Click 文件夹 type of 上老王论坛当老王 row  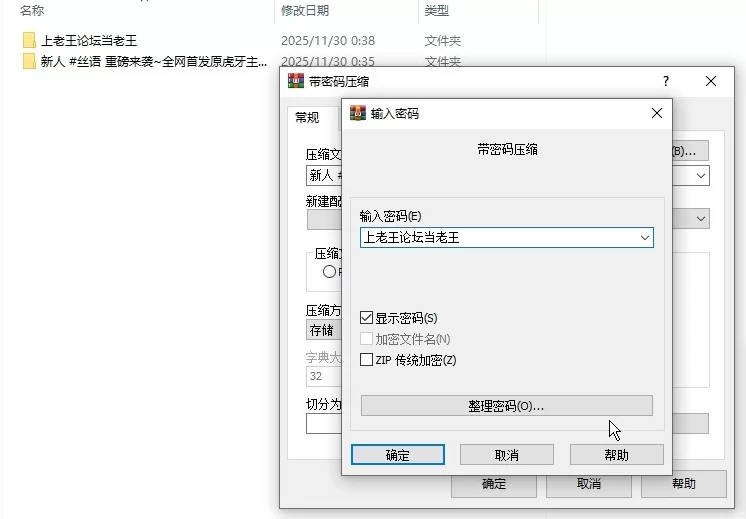(443, 41)
